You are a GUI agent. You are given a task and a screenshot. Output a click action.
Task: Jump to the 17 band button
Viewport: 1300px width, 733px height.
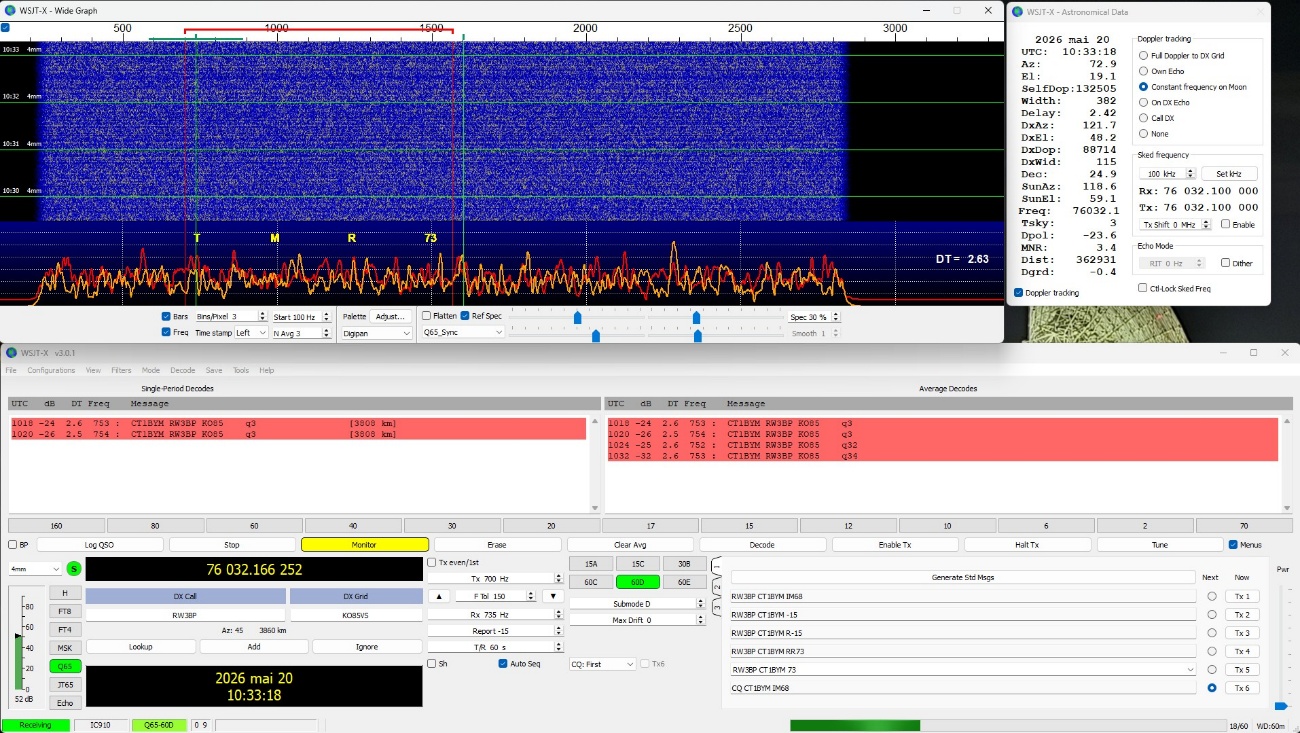650,526
